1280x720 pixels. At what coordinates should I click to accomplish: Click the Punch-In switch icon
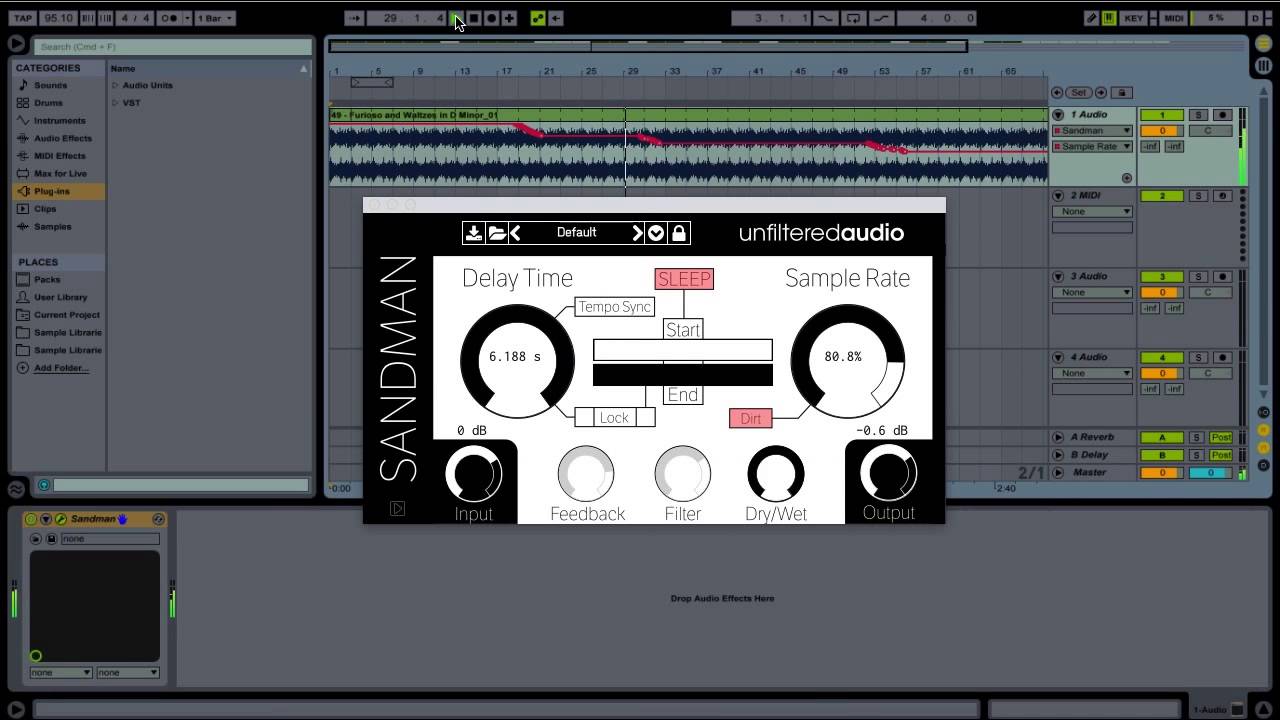(x=826, y=18)
